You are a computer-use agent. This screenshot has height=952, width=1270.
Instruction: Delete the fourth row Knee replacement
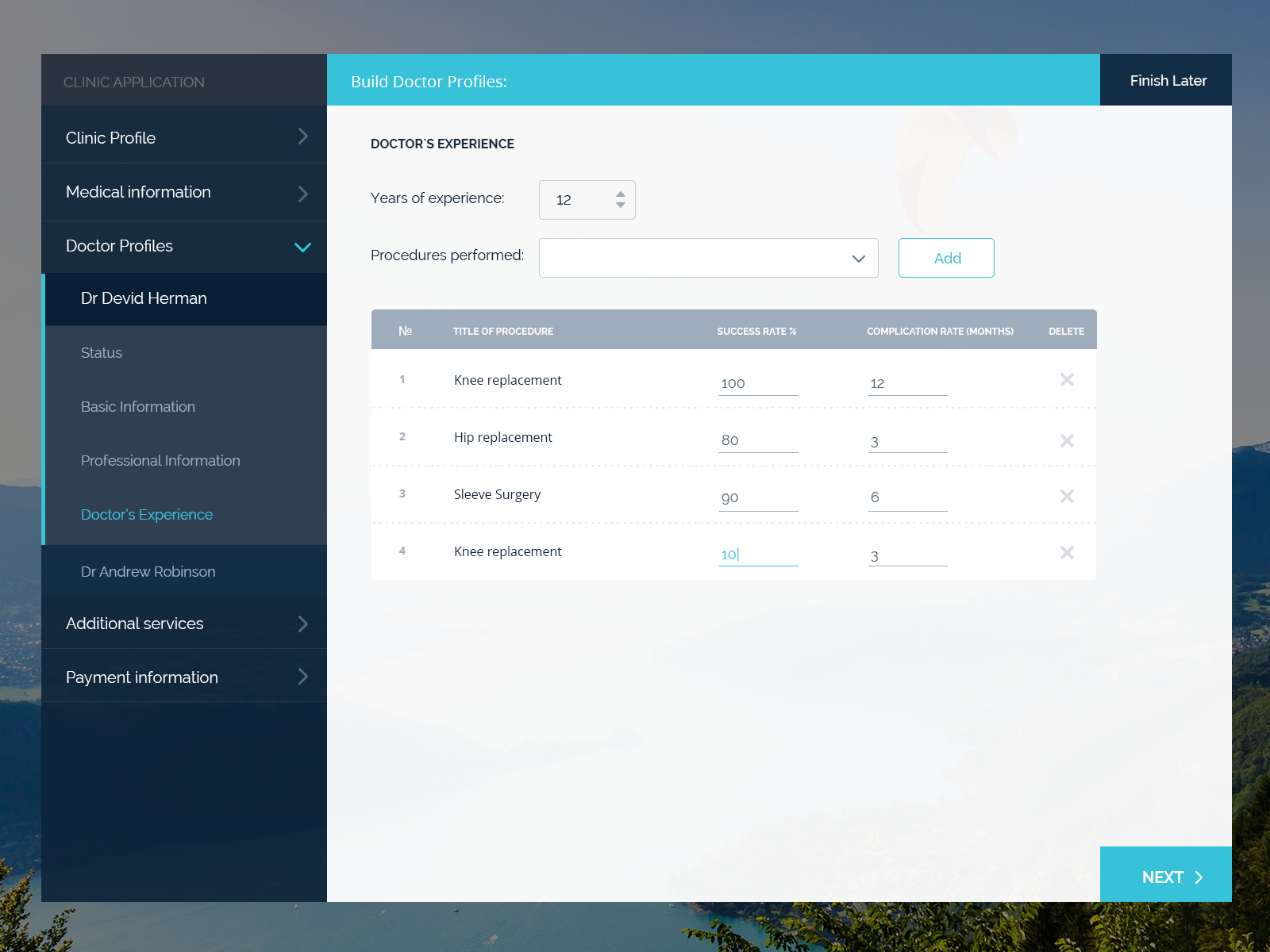1067,552
